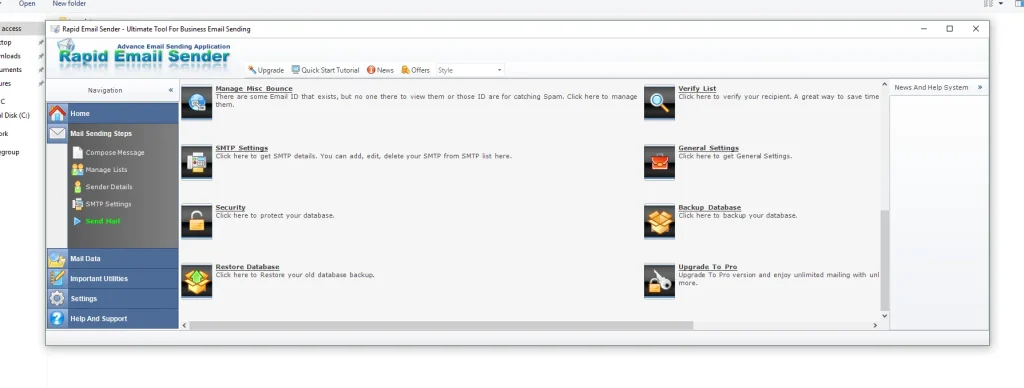This screenshot has width=1024, height=388.
Task: Select the Send Mail step
Action: coord(103,221)
